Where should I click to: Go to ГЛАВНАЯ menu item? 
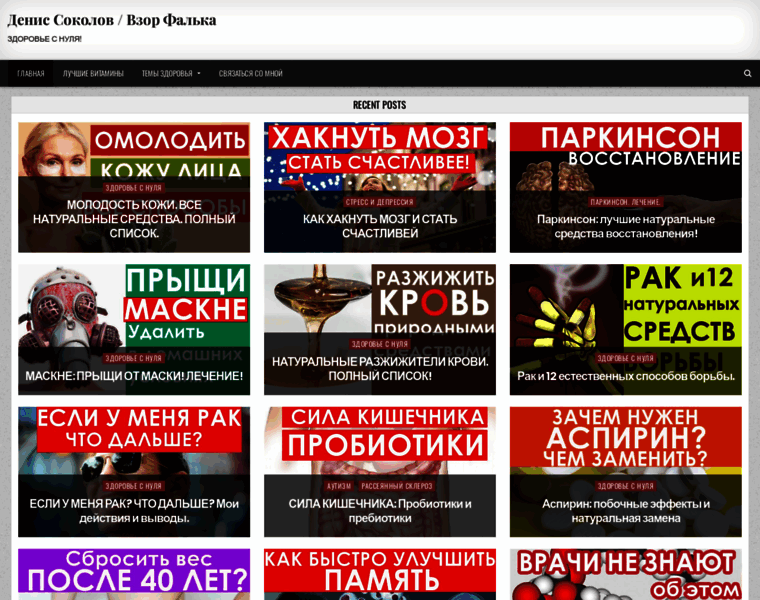click(31, 73)
